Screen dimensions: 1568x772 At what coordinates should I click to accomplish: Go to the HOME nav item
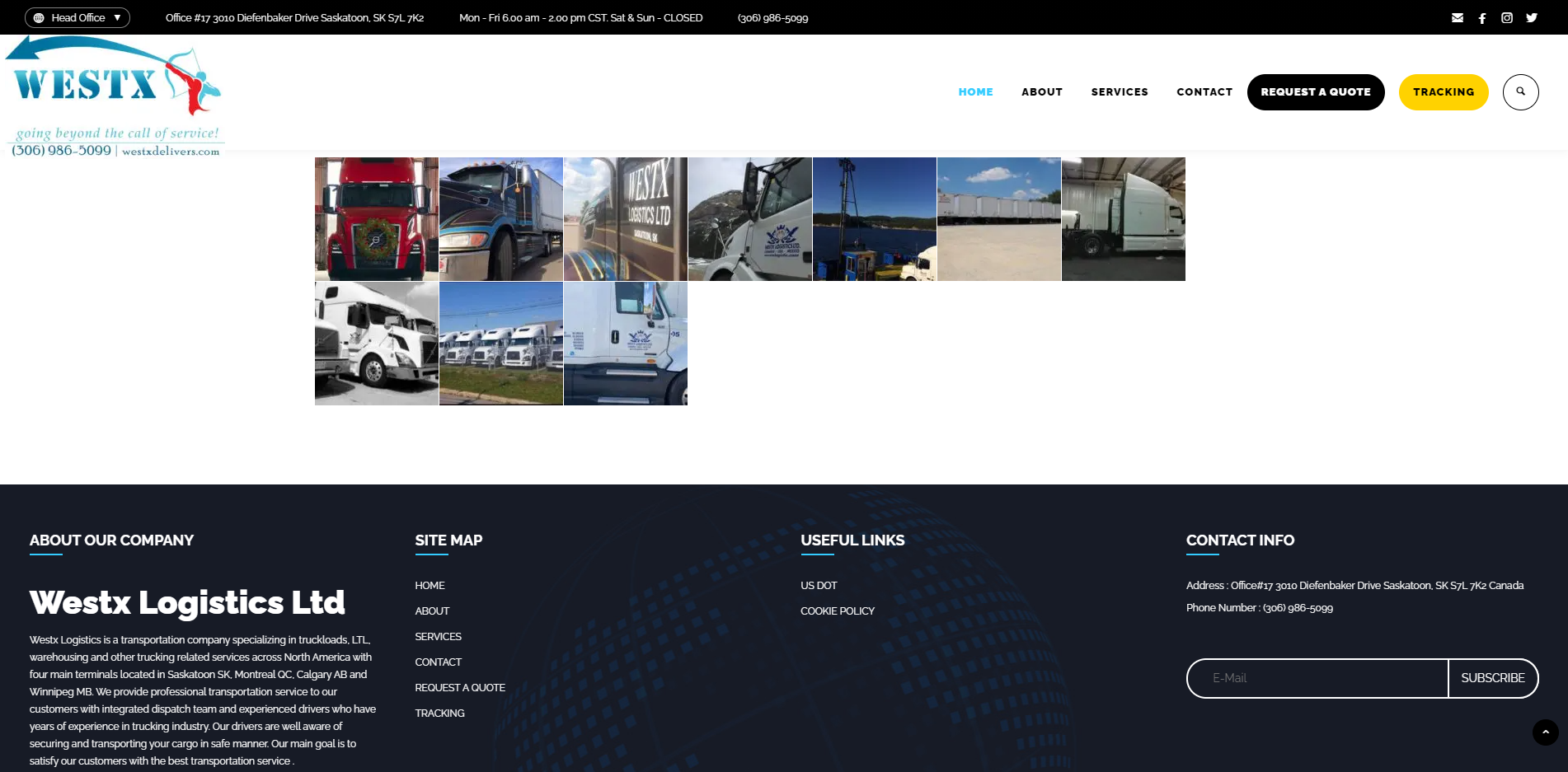click(x=975, y=92)
